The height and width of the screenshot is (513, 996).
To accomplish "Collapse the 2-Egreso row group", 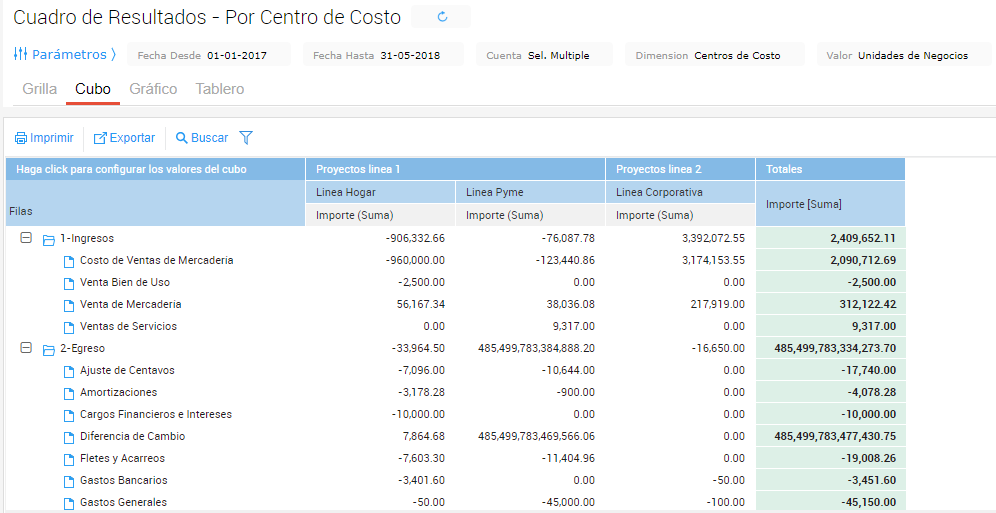I will (26, 348).
